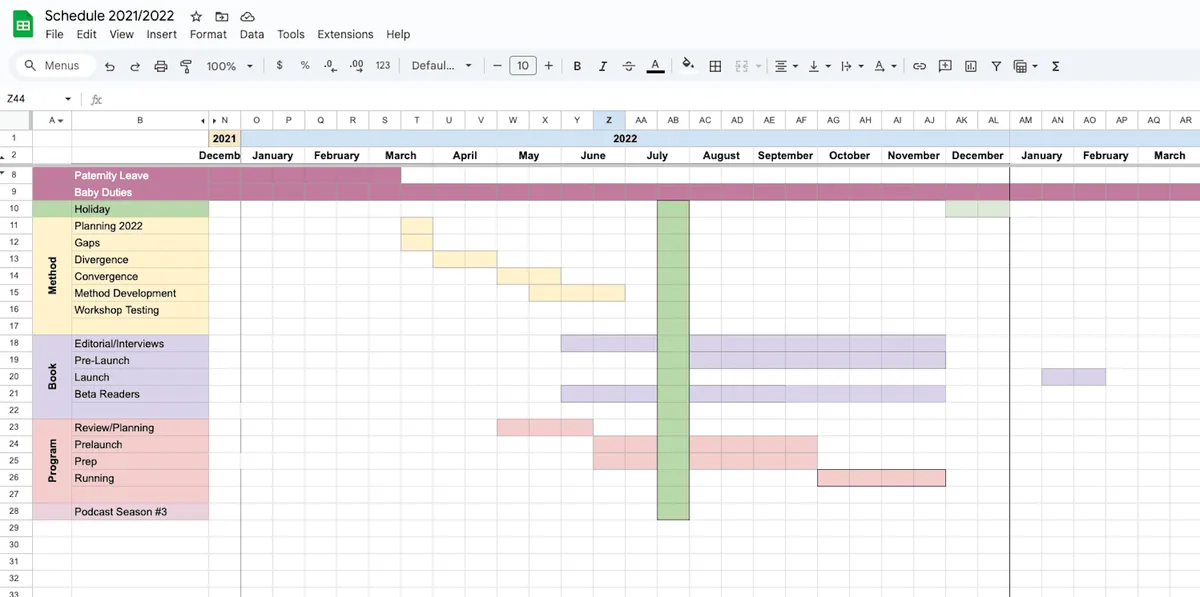Select the Paternity Leave cell
Viewport: 1200px width, 597px height.
click(140, 175)
